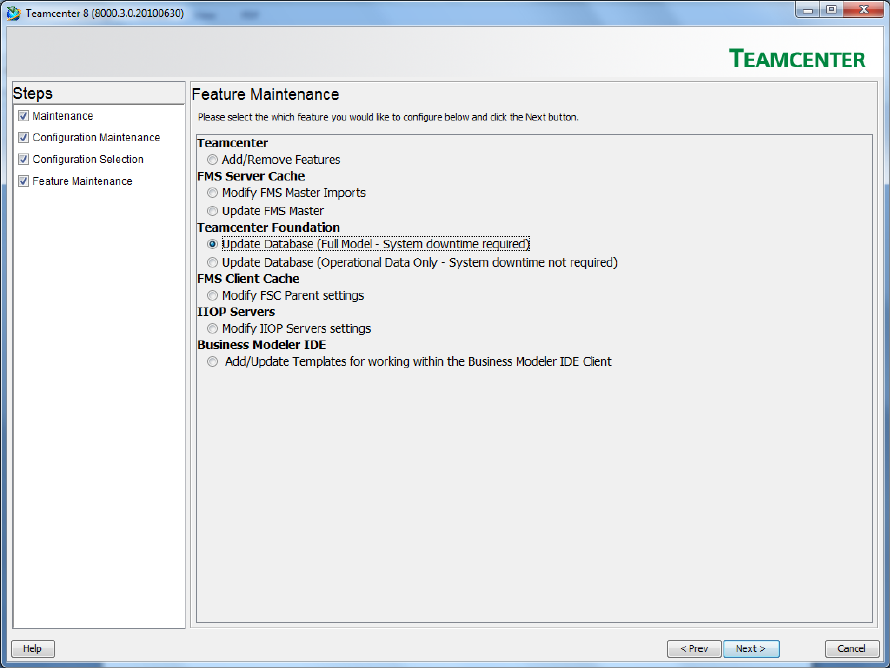Click the FMS Server Cache heading
Image resolution: width=890 pixels, height=668 pixels.
click(x=251, y=177)
